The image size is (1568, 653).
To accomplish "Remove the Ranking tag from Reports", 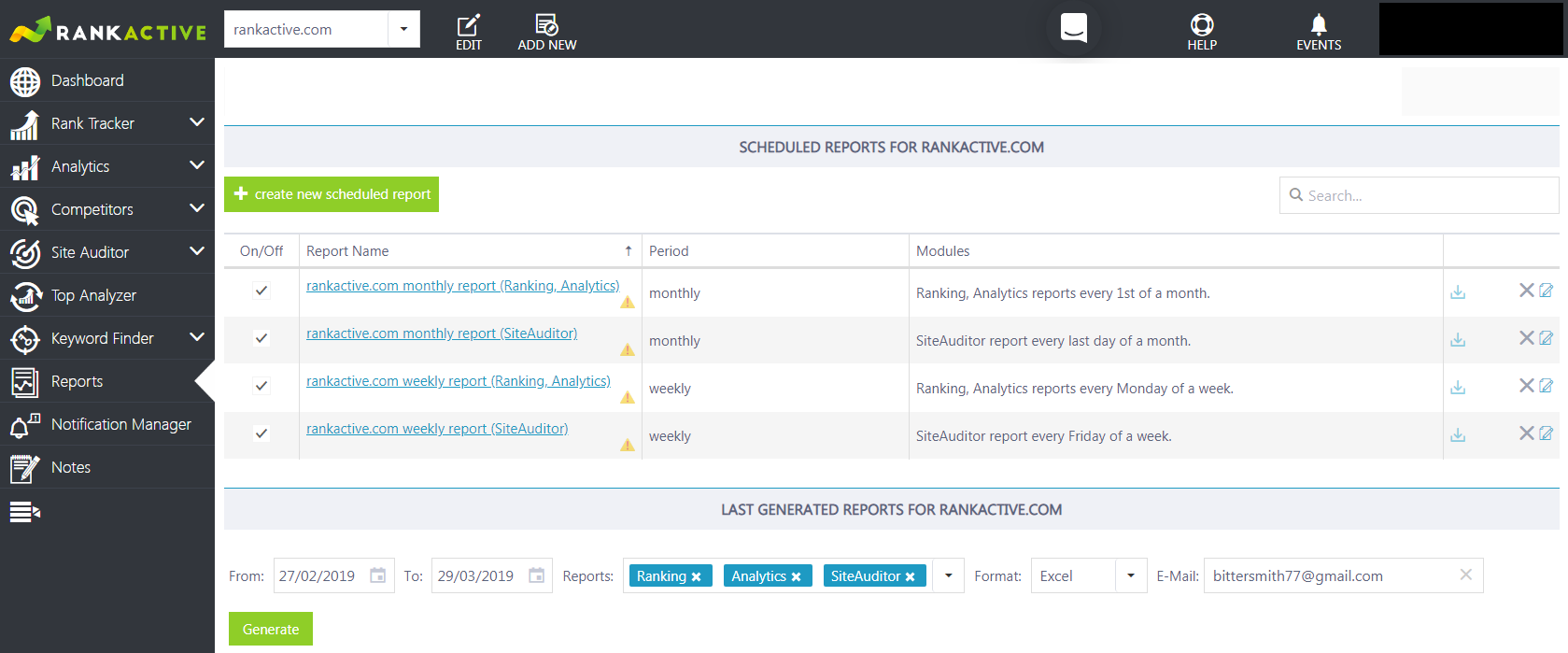I will tap(696, 577).
